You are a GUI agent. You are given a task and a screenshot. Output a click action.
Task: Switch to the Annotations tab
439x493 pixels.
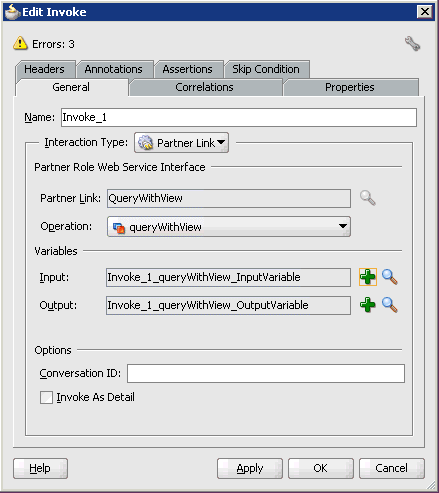click(113, 69)
